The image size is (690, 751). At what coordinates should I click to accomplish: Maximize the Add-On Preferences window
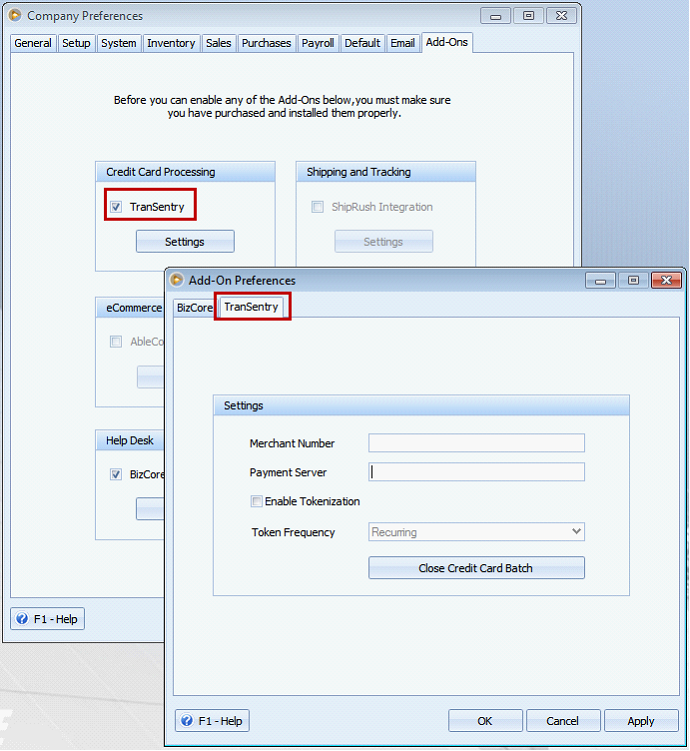[633, 280]
